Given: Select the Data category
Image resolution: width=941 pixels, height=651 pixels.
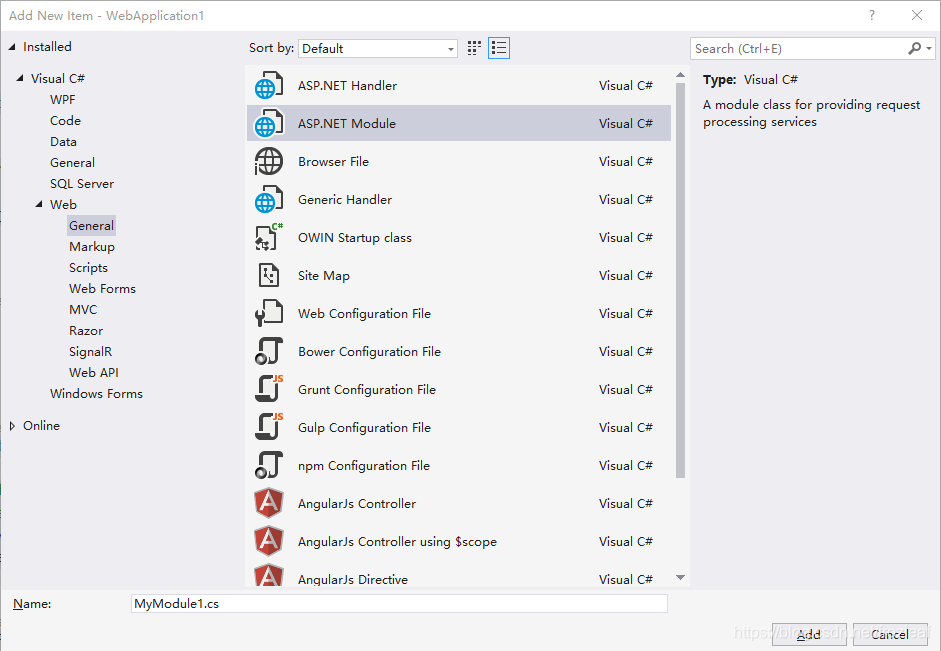Looking at the screenshot, I should pyautogui.click(x=63, y=142).
